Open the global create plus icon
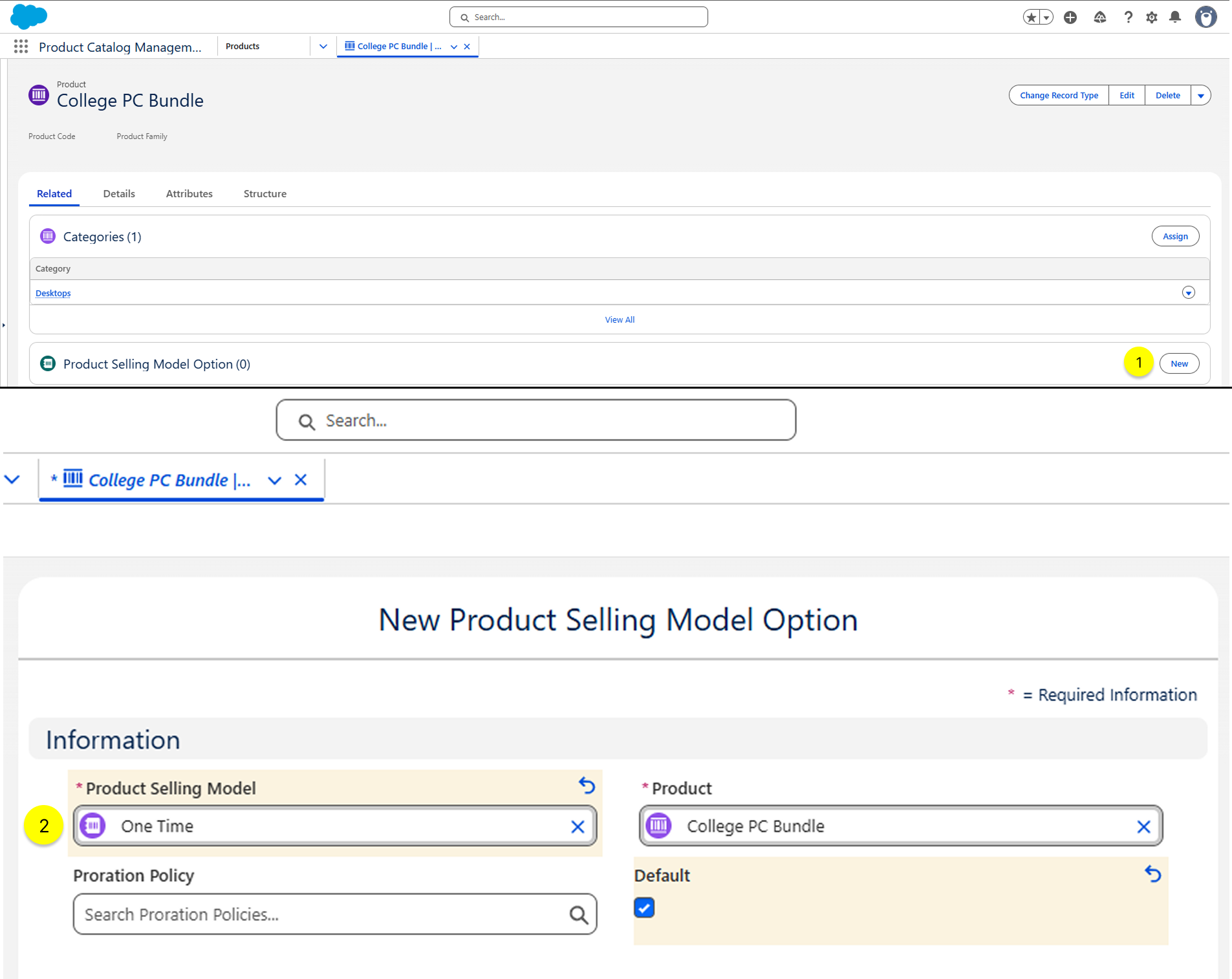 [x=1070, y=17]
